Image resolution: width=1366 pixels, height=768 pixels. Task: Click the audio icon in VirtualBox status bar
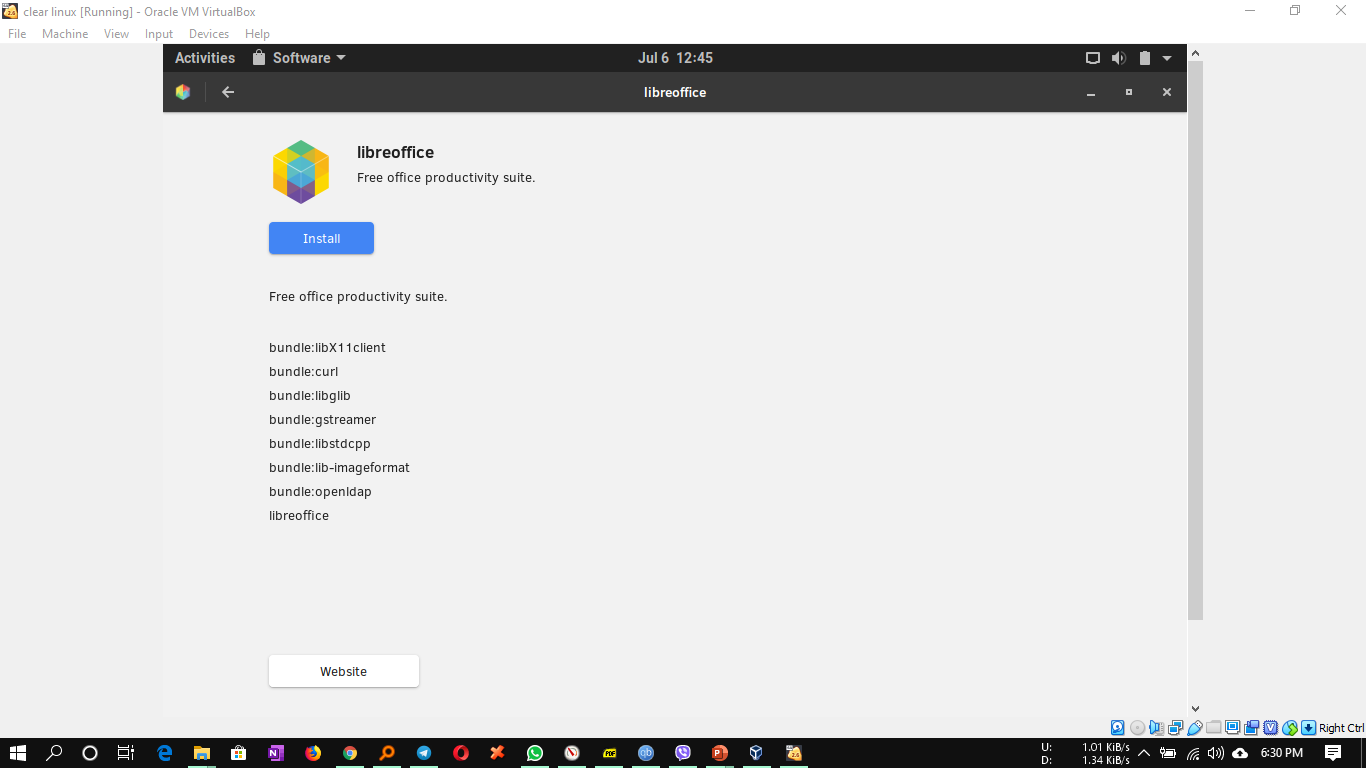(x=1156, y=727)
